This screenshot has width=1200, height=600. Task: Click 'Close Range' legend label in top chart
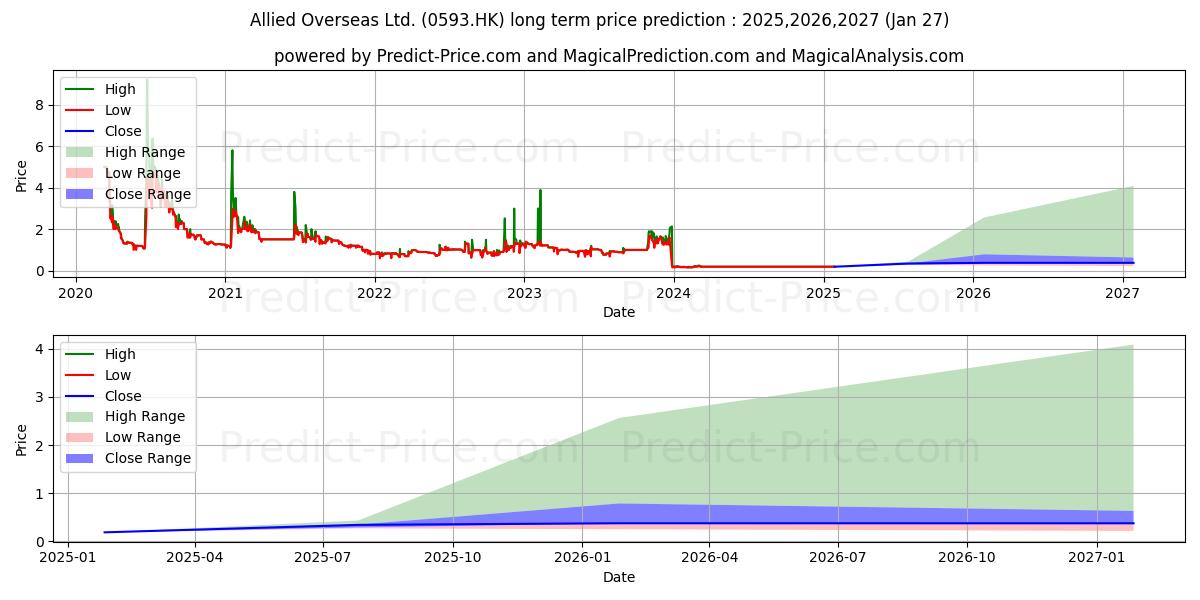(148, 194)
